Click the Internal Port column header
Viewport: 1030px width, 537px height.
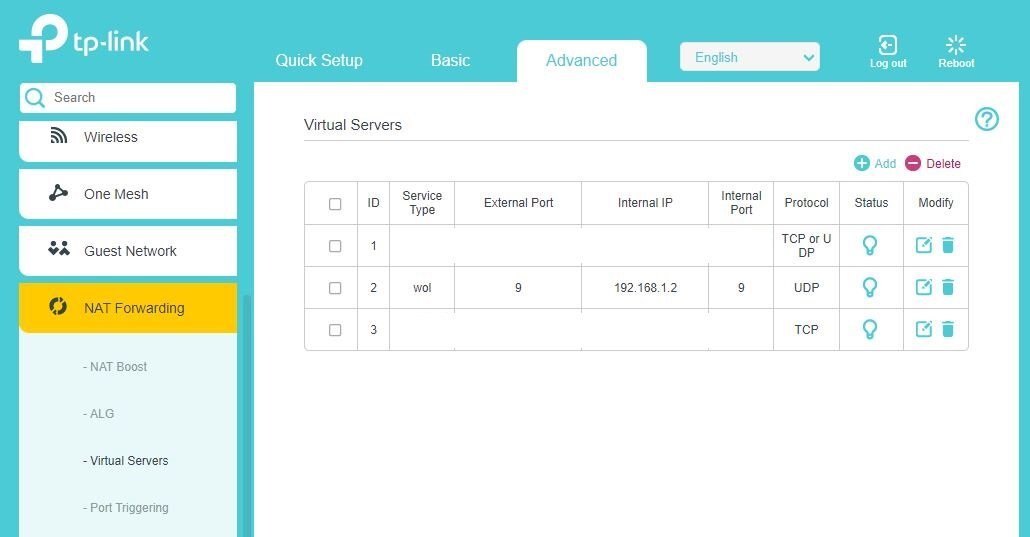point(741,203)
